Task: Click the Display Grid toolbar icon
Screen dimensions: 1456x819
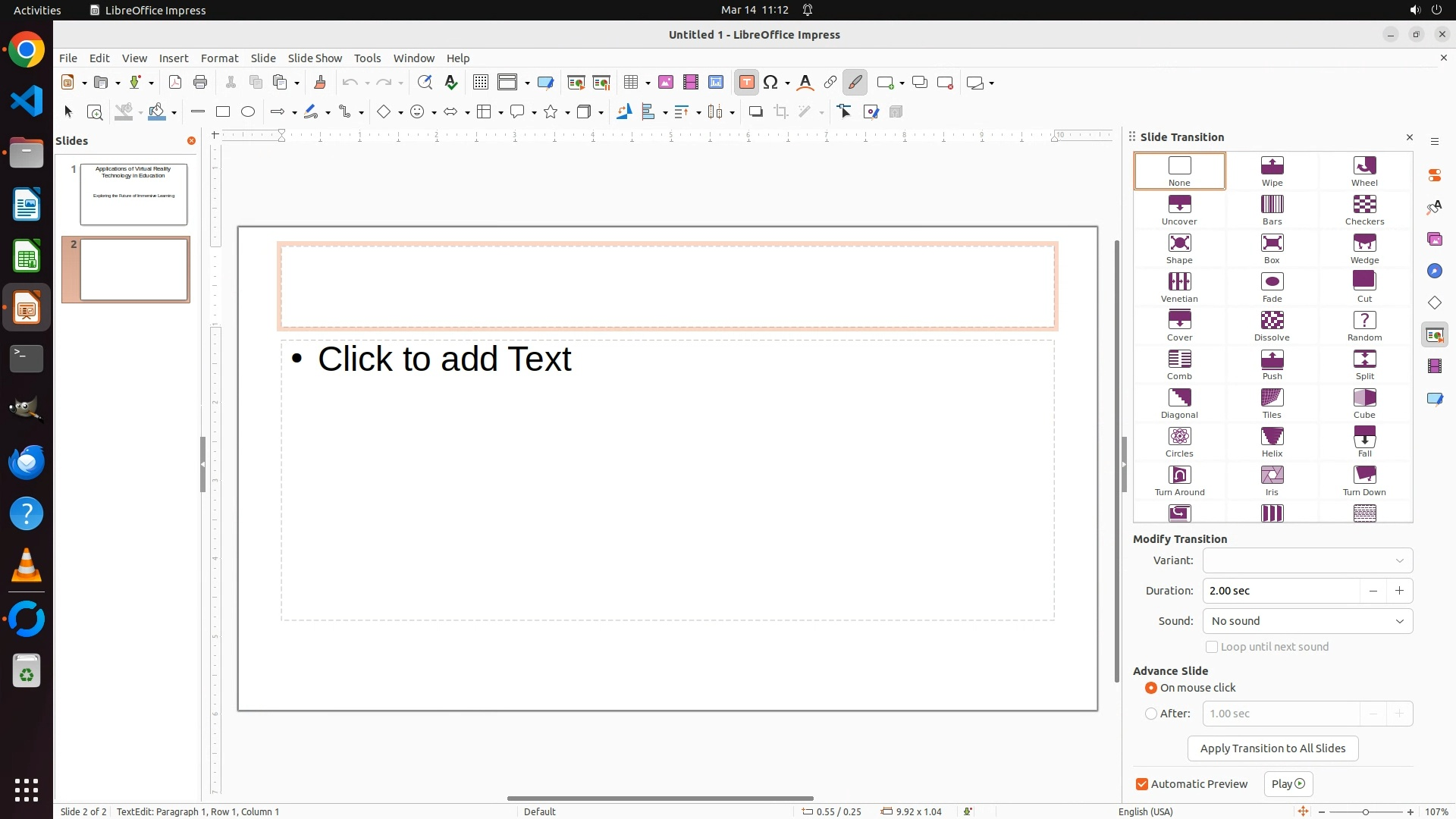Action: click(x=480, y=83)
